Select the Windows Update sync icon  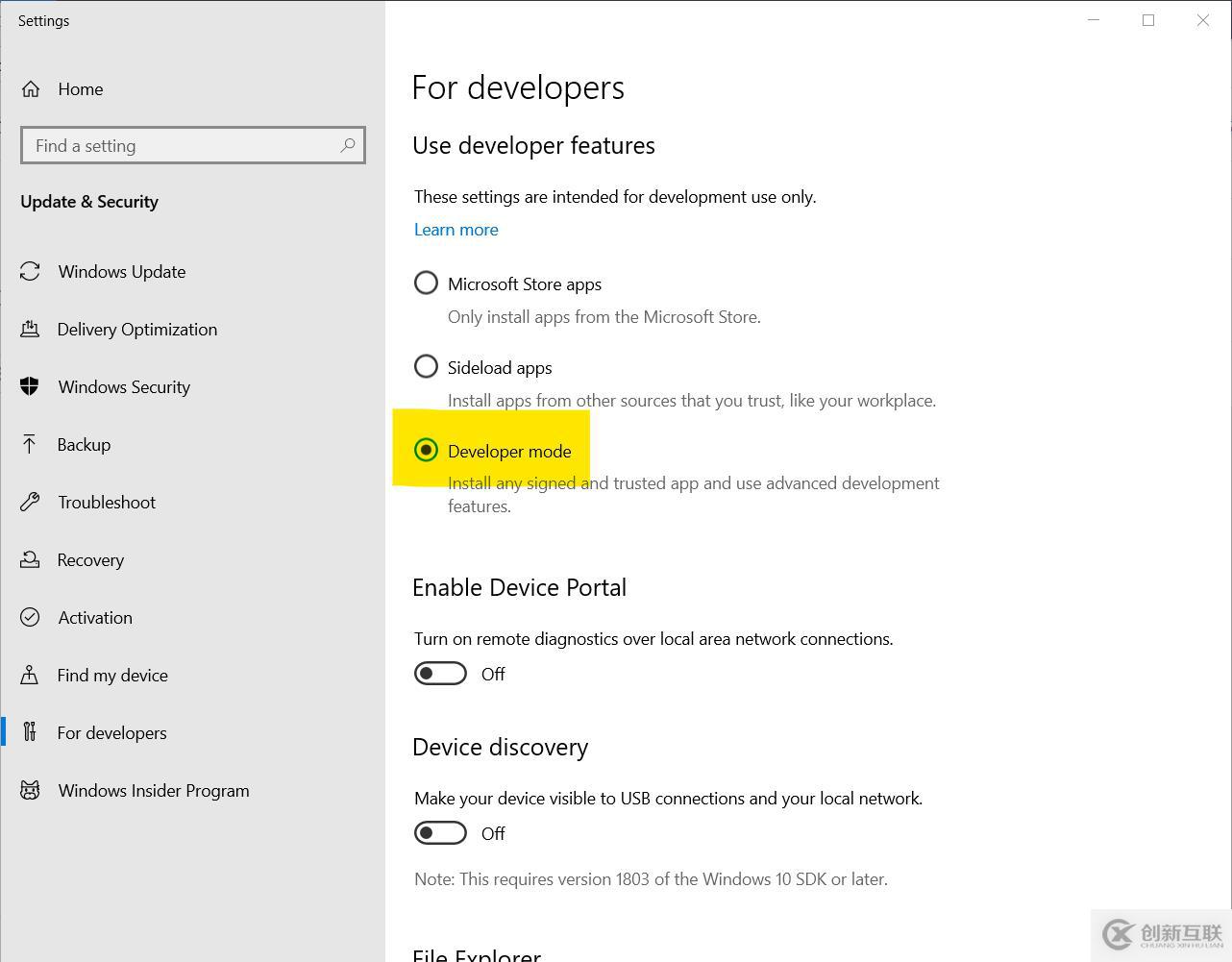pos(30,271)
